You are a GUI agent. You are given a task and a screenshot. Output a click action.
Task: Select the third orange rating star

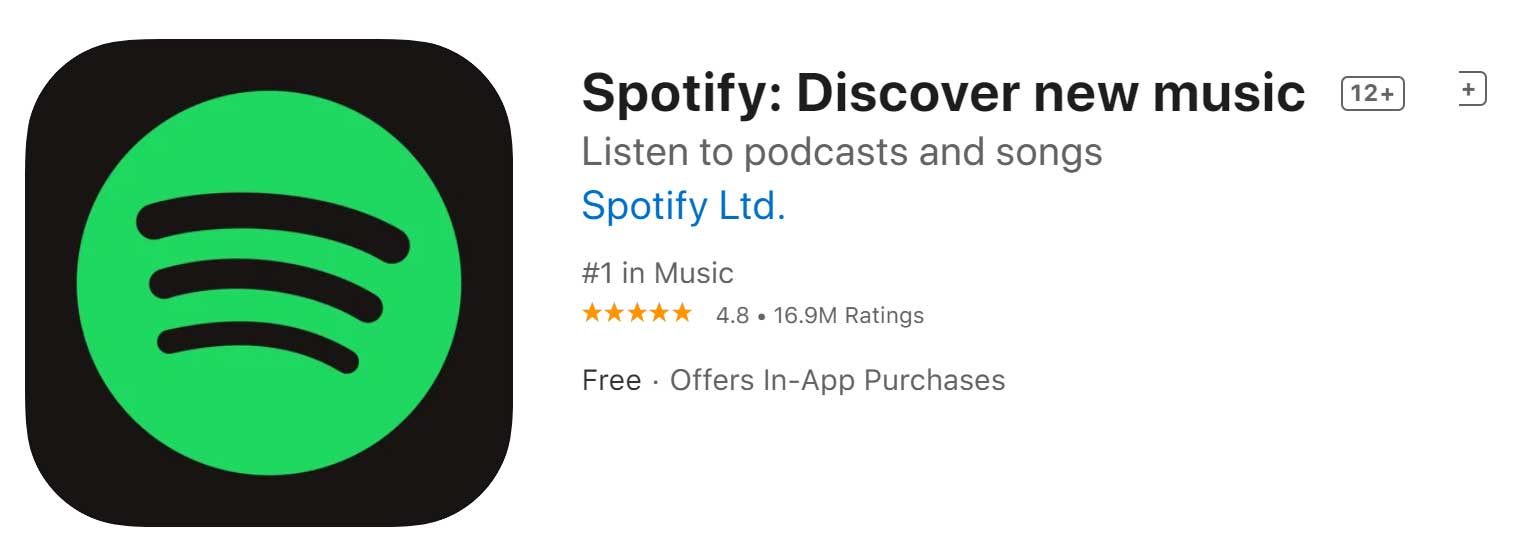pos(636,314)
